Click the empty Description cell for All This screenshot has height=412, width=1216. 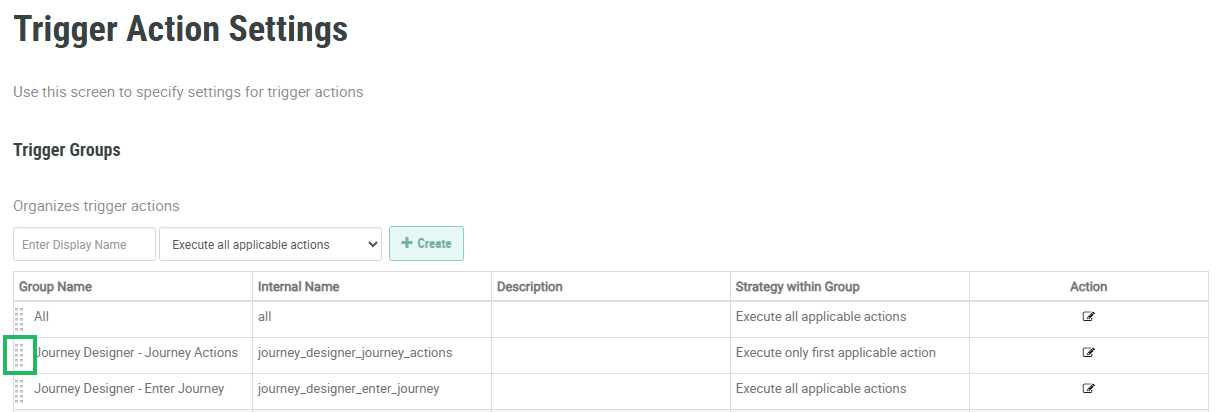click(610, 317)
